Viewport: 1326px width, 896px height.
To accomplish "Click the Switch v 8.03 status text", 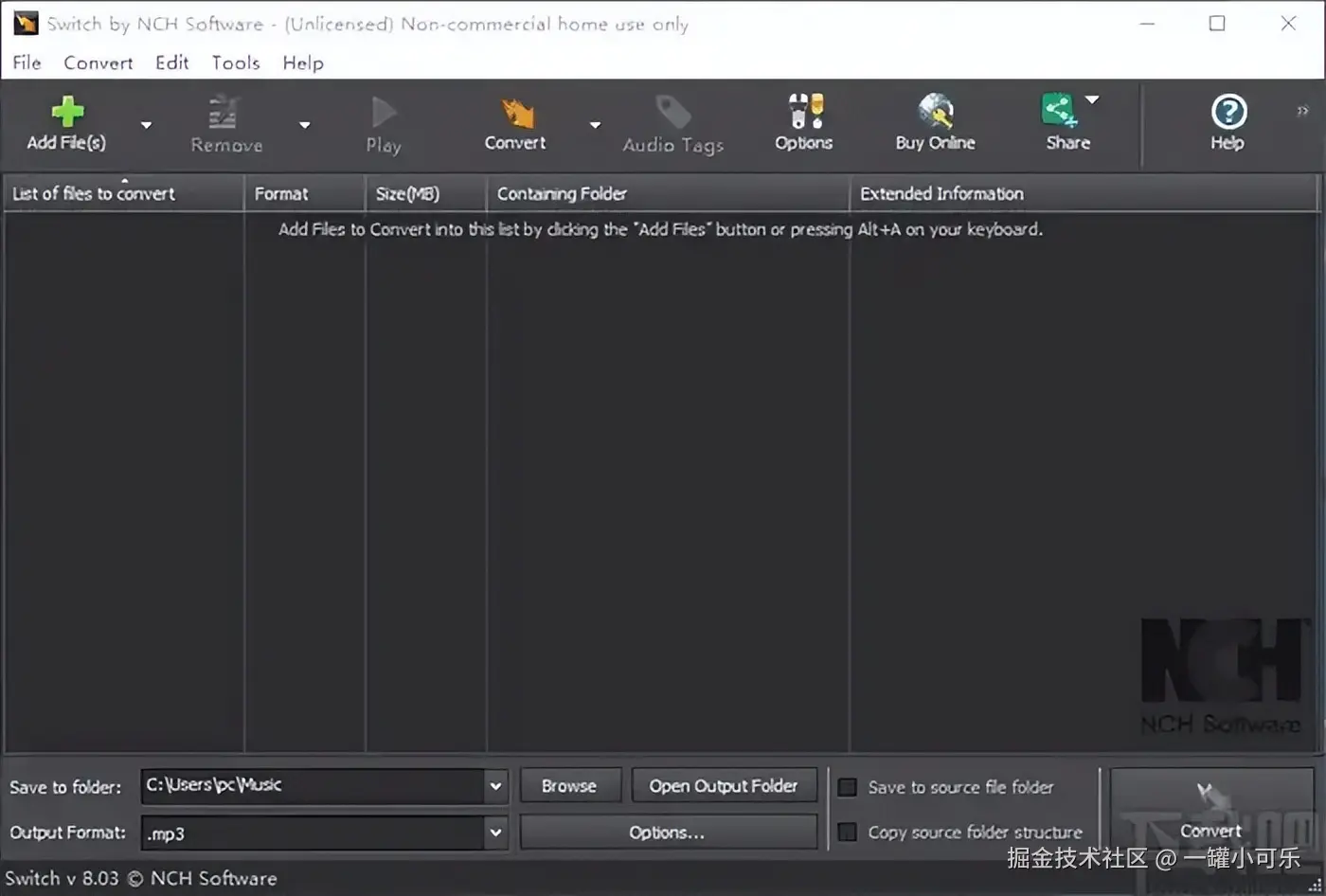I will [x=141, y=878].
